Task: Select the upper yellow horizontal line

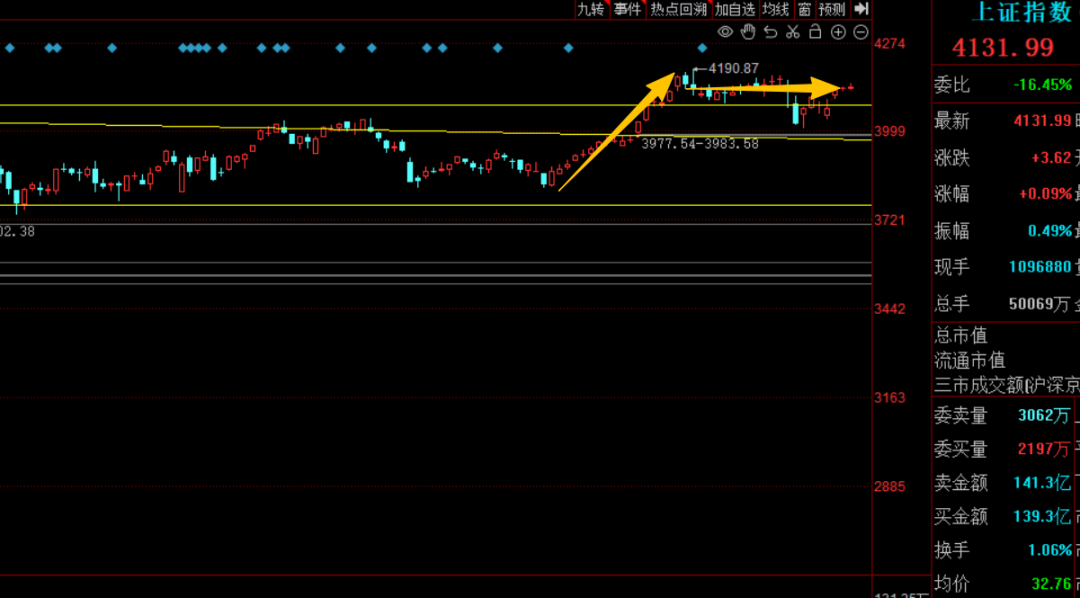Action: [435, 105]
